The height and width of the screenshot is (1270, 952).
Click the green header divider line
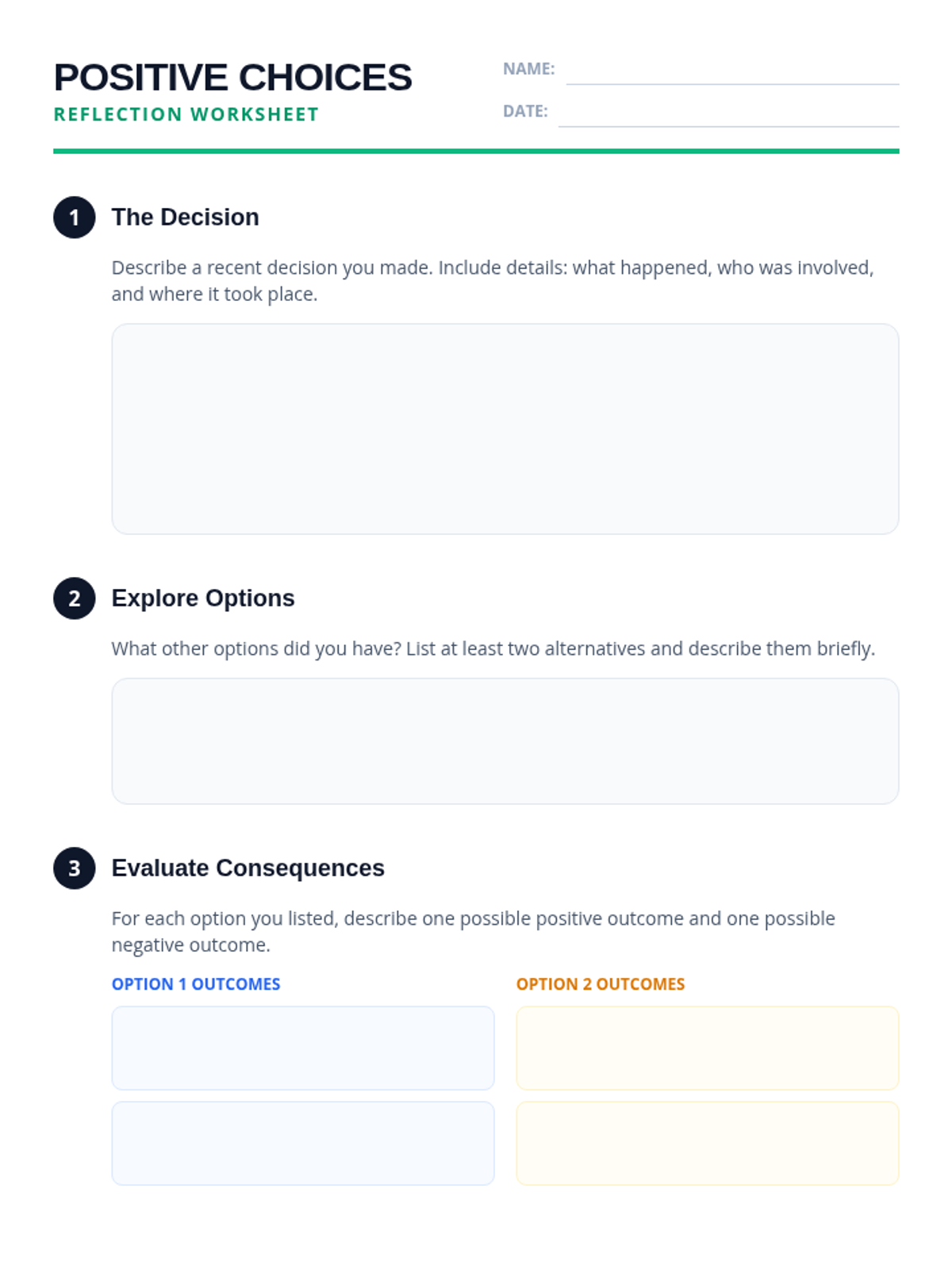point(476,151)
